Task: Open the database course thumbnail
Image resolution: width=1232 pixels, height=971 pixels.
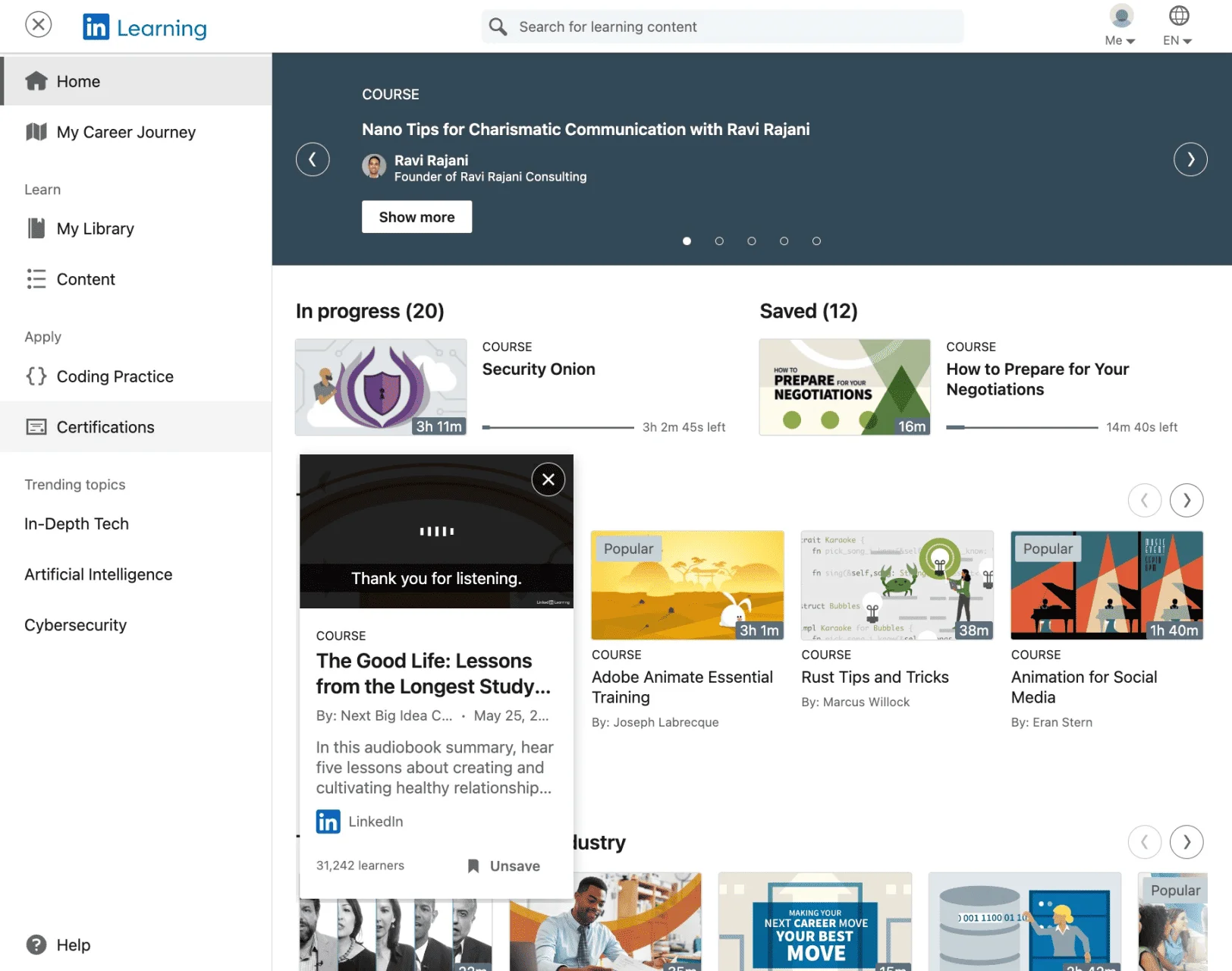Action: [1025, 922]
